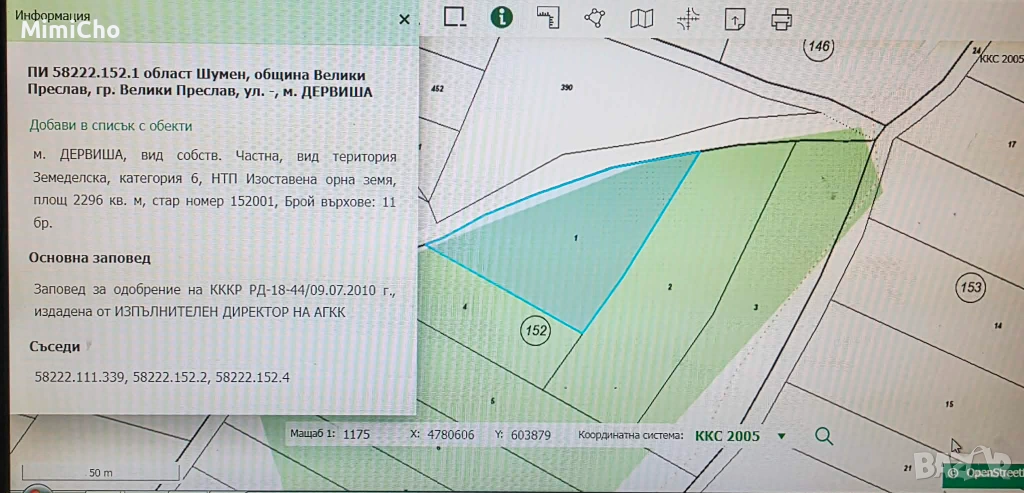
Task: Open the folded map layers icon
Action: point(641,18)
